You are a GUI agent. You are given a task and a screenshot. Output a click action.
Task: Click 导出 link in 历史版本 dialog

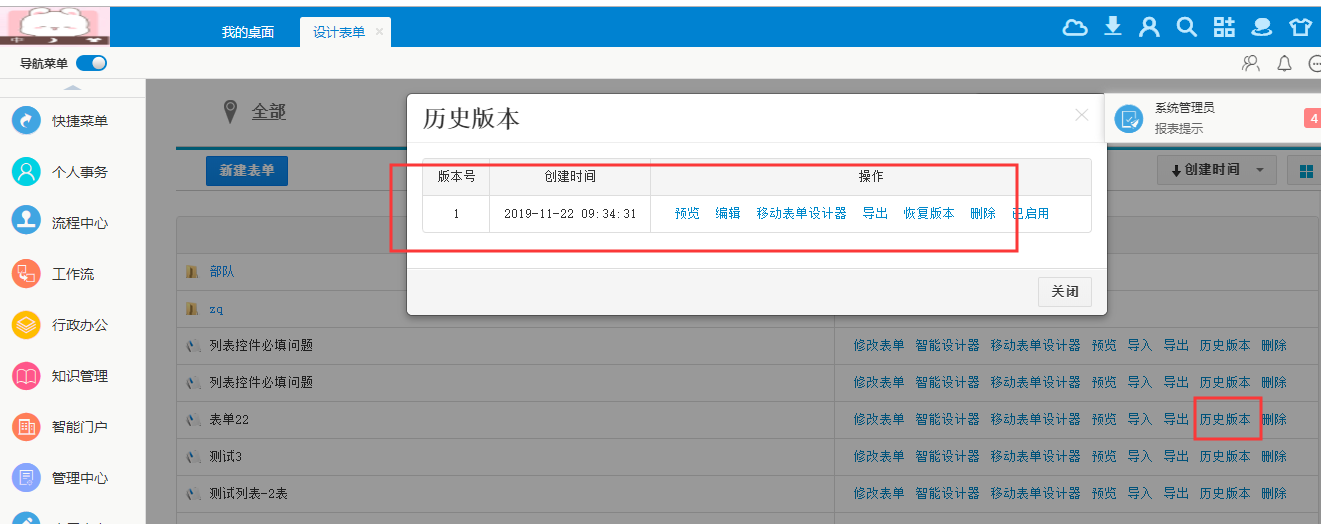click(875, 213)
